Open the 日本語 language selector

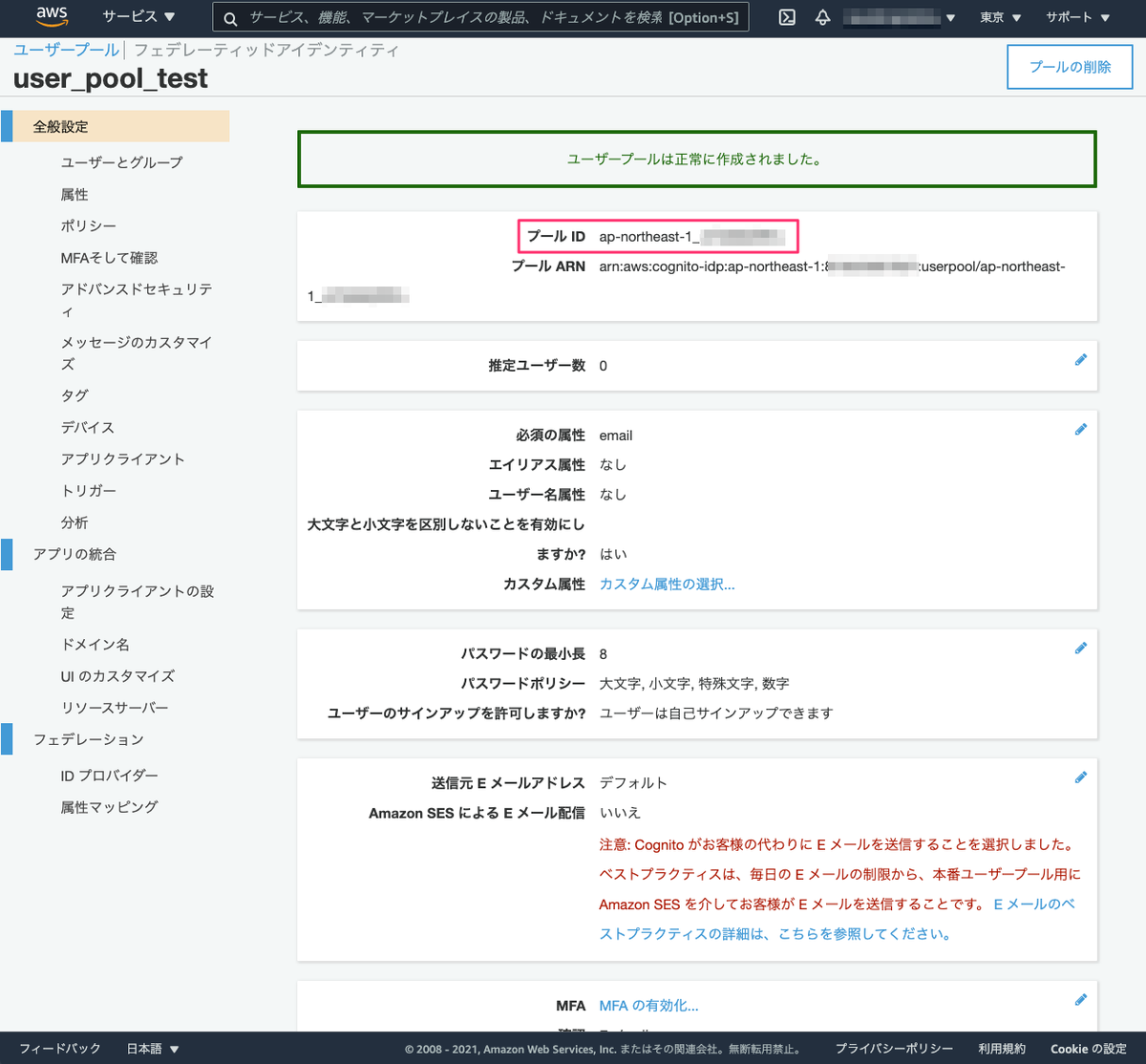click(x=153, y=1049)
